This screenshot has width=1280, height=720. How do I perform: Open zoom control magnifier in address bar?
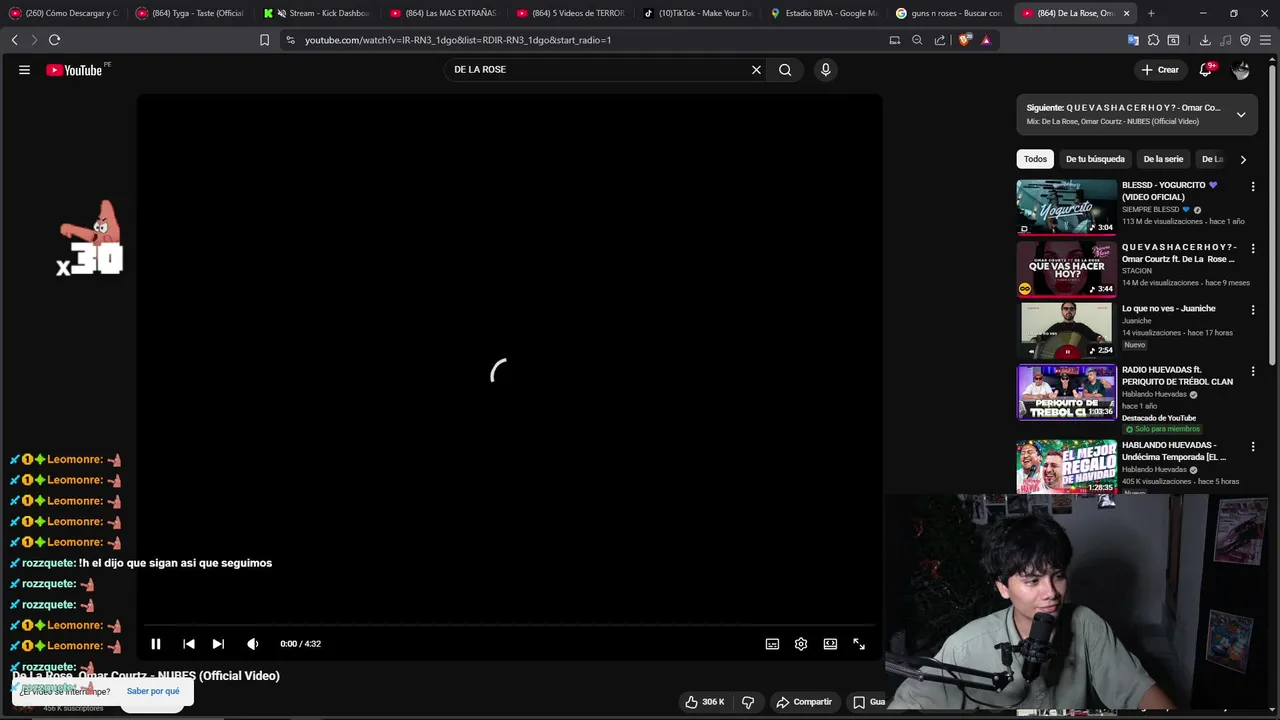pos(917,40)
